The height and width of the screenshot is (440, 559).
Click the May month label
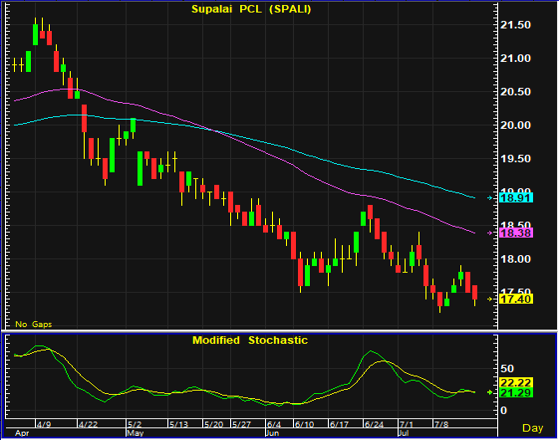[135, 433]
